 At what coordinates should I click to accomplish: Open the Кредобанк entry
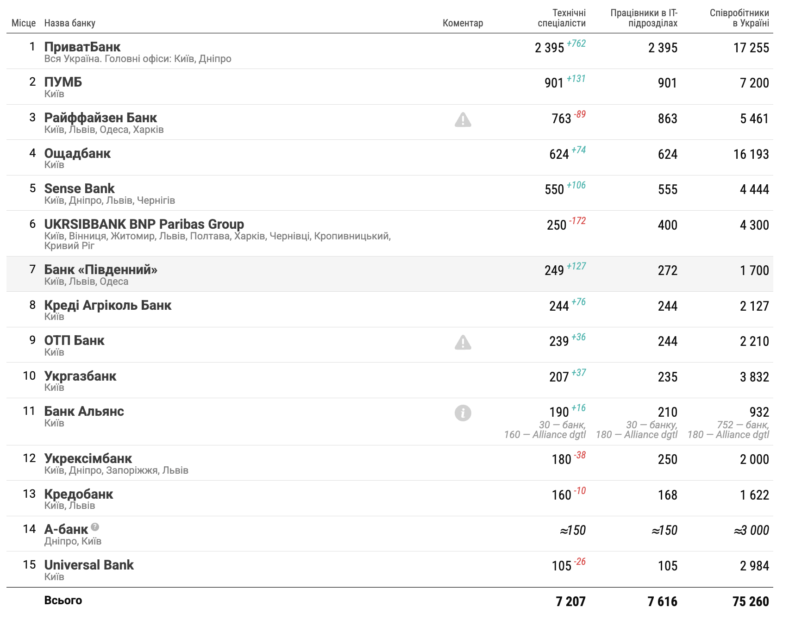click(x=78, y=494)
